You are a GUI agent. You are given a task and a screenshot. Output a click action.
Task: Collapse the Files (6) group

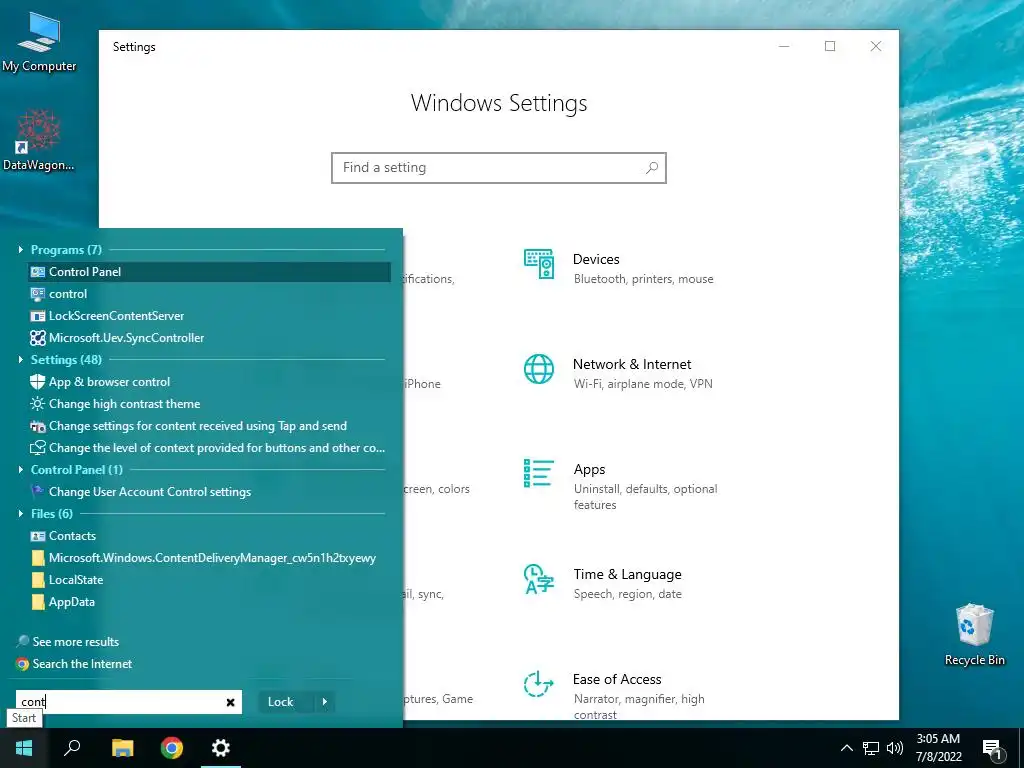coord(21,514)
